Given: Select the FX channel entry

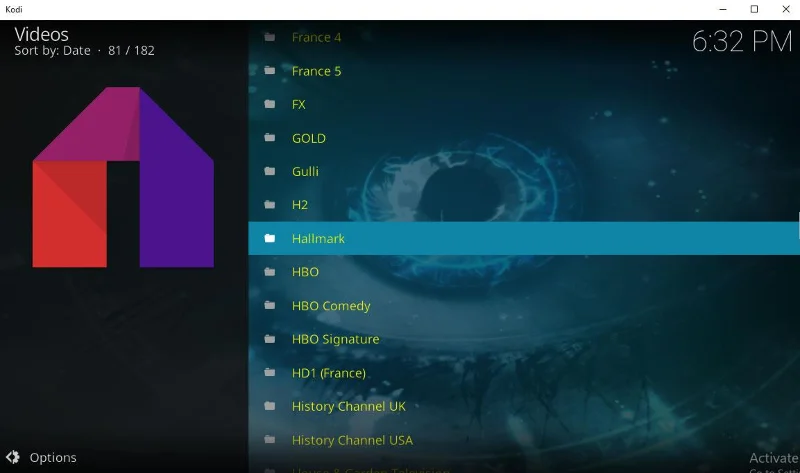Looking at the screenshot, I should click(524, 105).
